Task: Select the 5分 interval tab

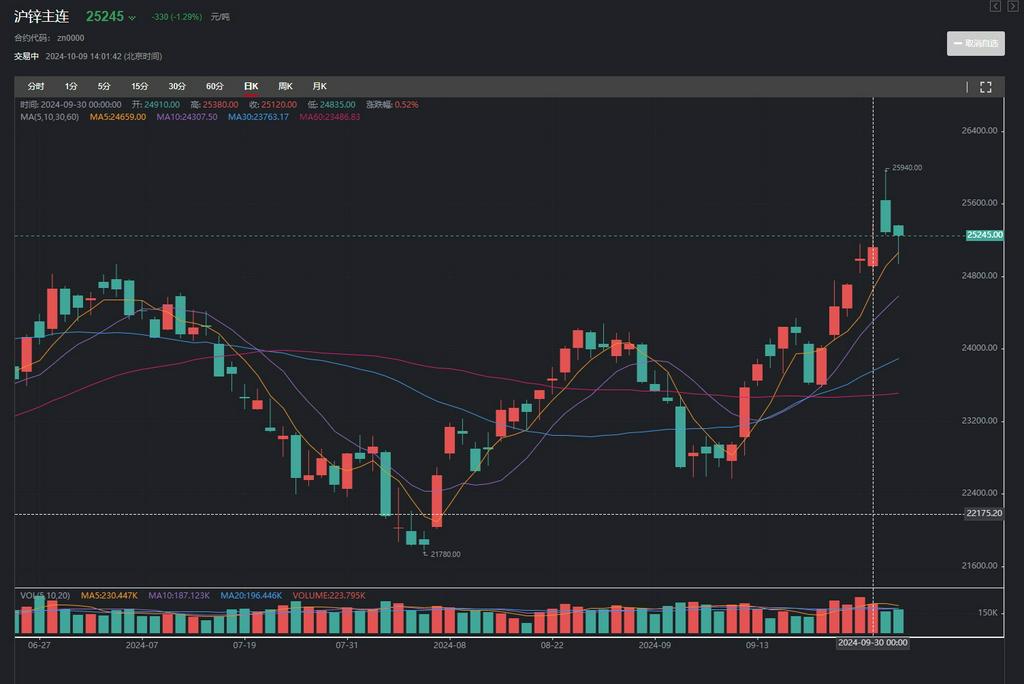Action: 104,87
